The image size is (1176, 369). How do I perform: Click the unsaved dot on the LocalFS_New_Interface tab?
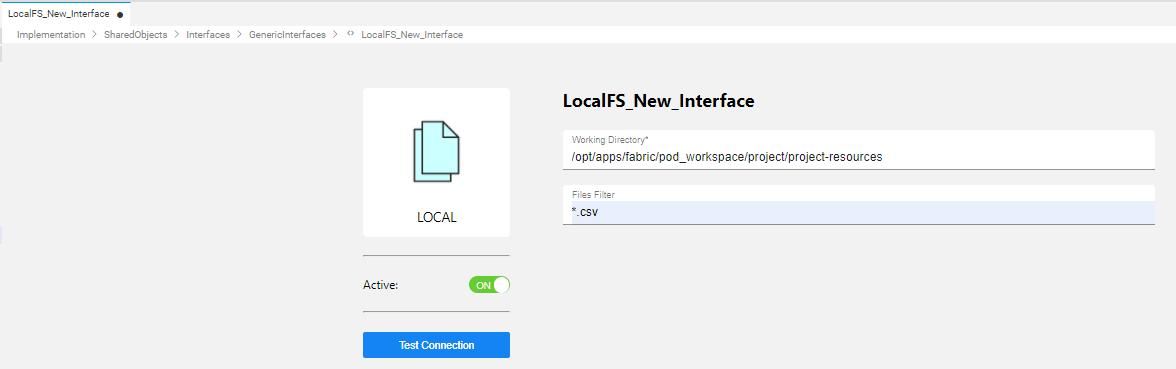(120, 14)
